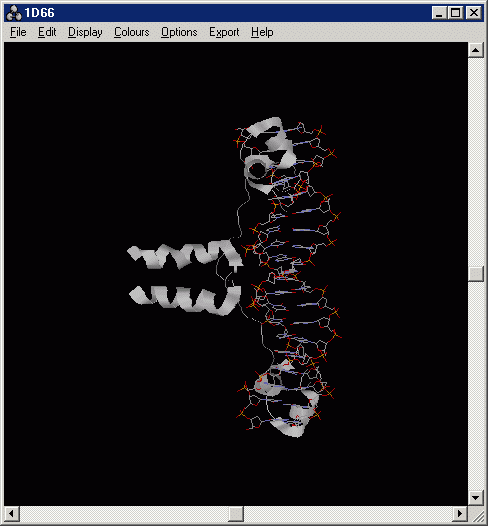This screenshot has width=488, height=526.
Task: Open the Display menu
Action: pyautogui.click(x=85, y=32)
